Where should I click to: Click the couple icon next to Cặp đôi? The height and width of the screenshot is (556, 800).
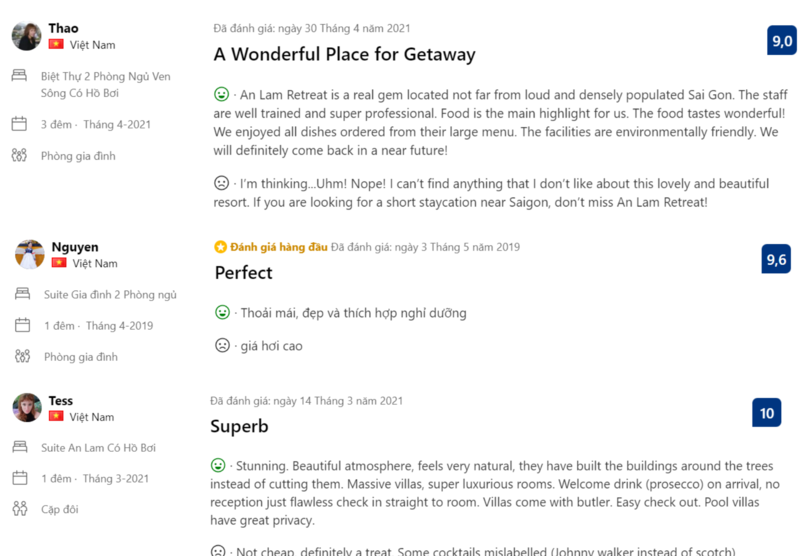pyautogui.click(x=19, y=509)
